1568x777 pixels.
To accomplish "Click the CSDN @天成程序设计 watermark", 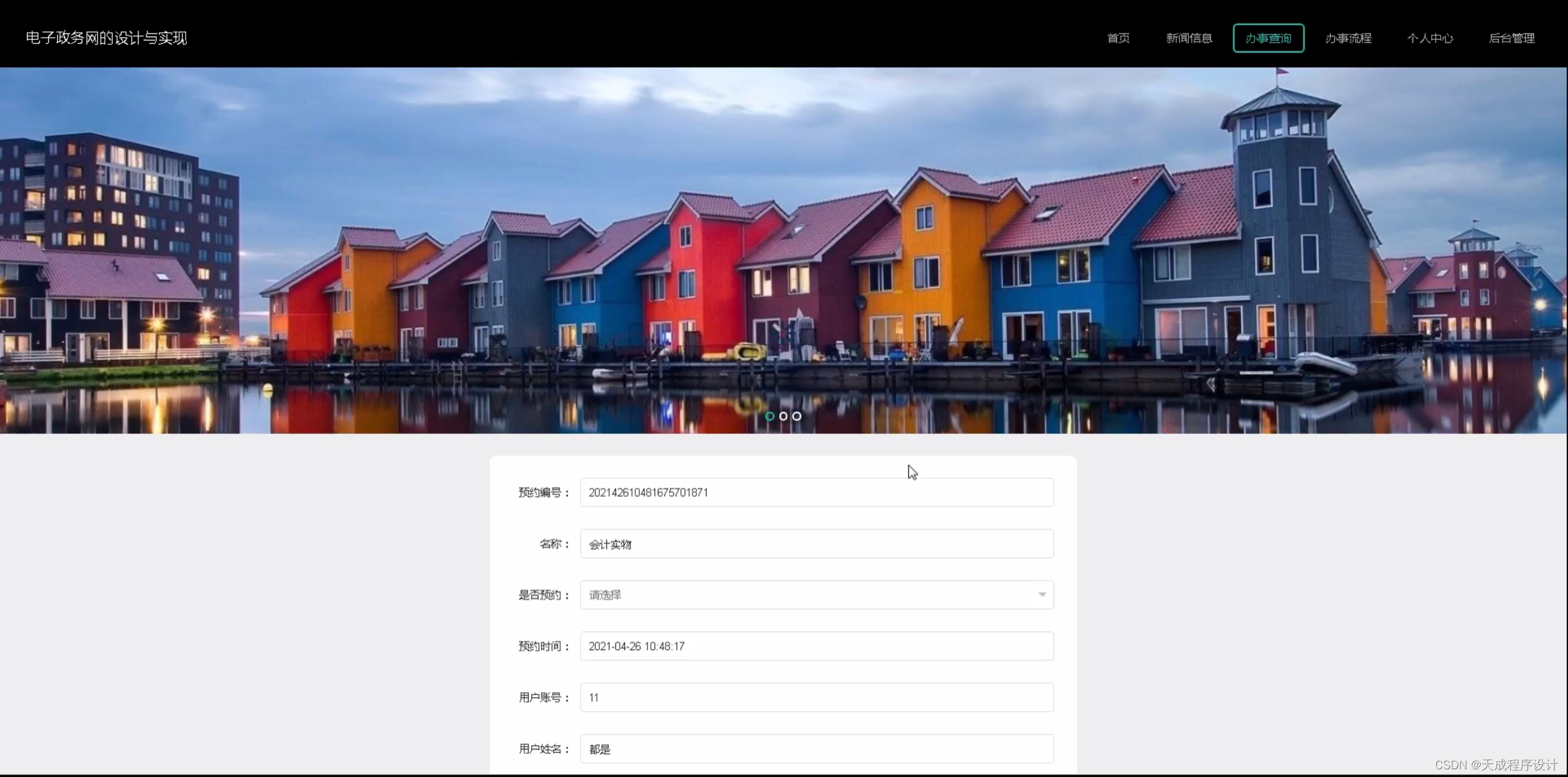I will (x=1495, y=765).
